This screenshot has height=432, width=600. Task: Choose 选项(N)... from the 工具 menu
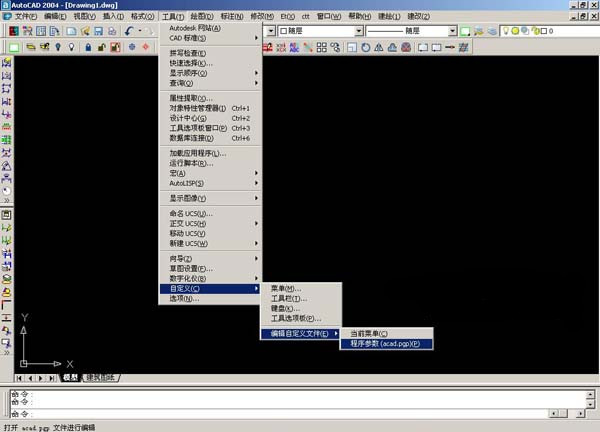tap(184, 298)
